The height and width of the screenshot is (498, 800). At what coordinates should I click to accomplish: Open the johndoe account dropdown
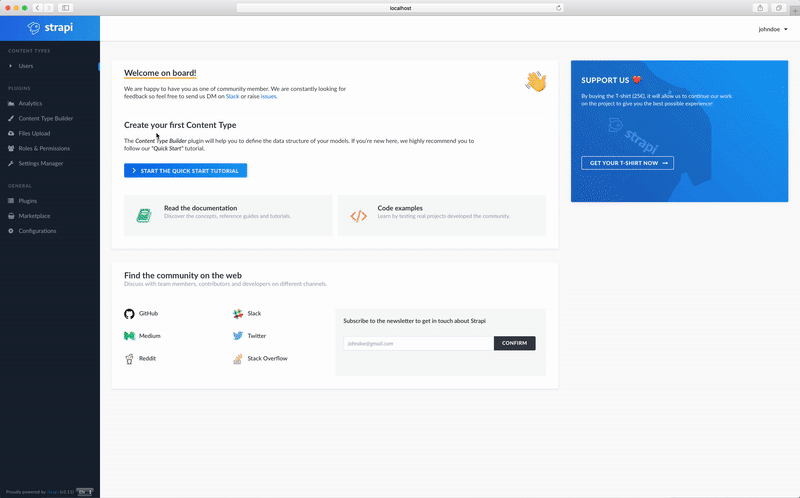click(x=773, y=29)
